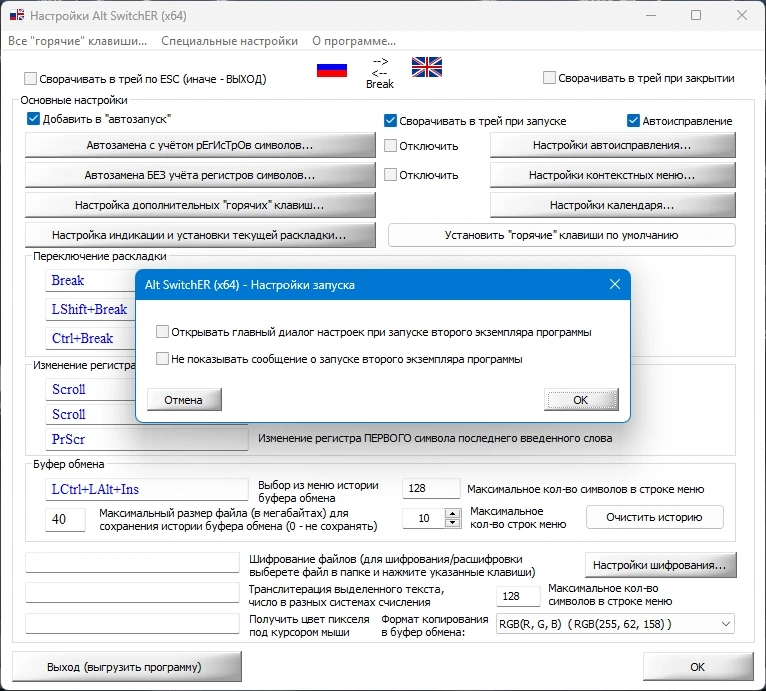This screenshot has height=691, width=766.
Task: Click the max menu rows field with 10
Action: 424,518
